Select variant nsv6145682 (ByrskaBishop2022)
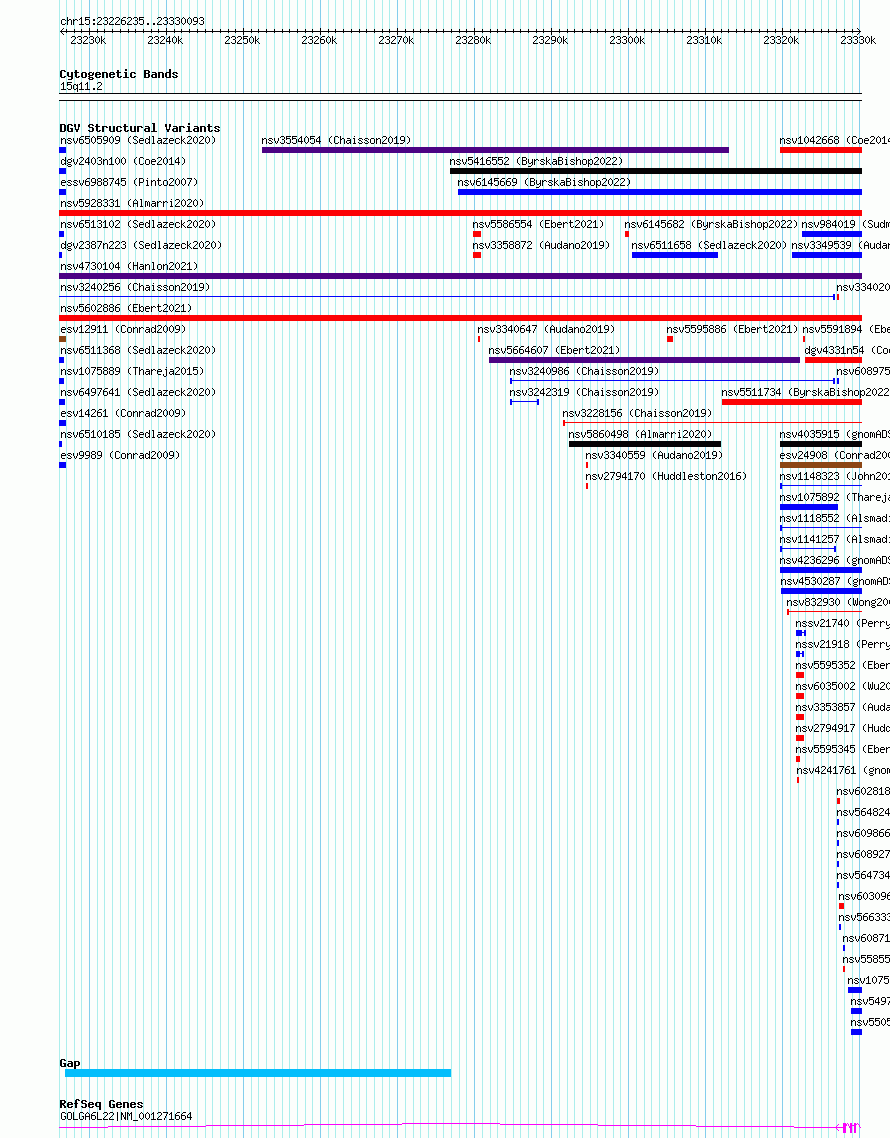 (x=711, y=224)
